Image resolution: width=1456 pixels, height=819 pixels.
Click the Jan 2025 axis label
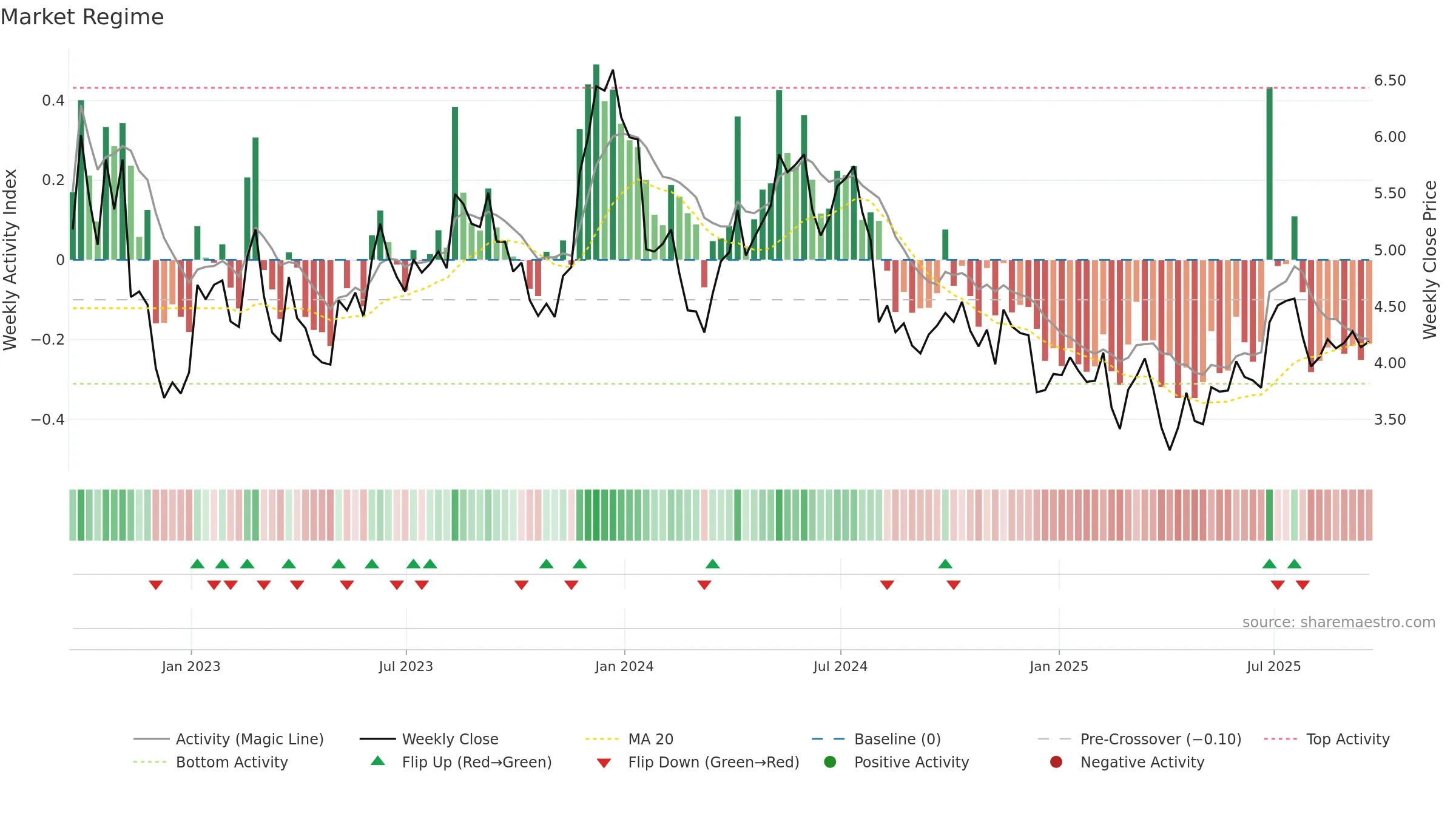tap(1059, 666)
